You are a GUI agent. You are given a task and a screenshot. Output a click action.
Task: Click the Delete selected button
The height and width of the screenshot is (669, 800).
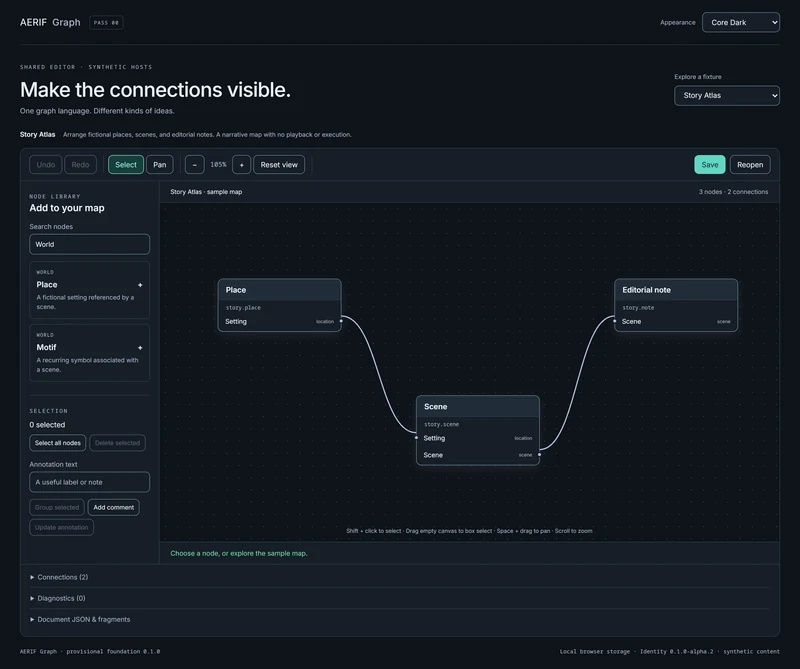[117, 443]
